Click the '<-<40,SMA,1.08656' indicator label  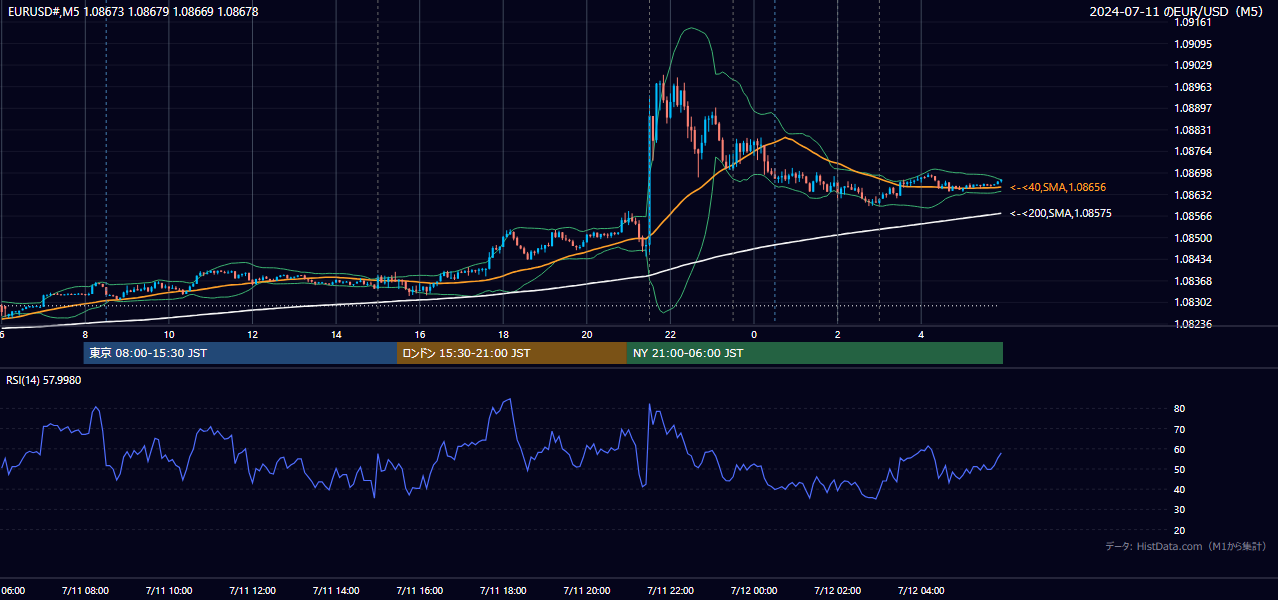(1058, 187)
